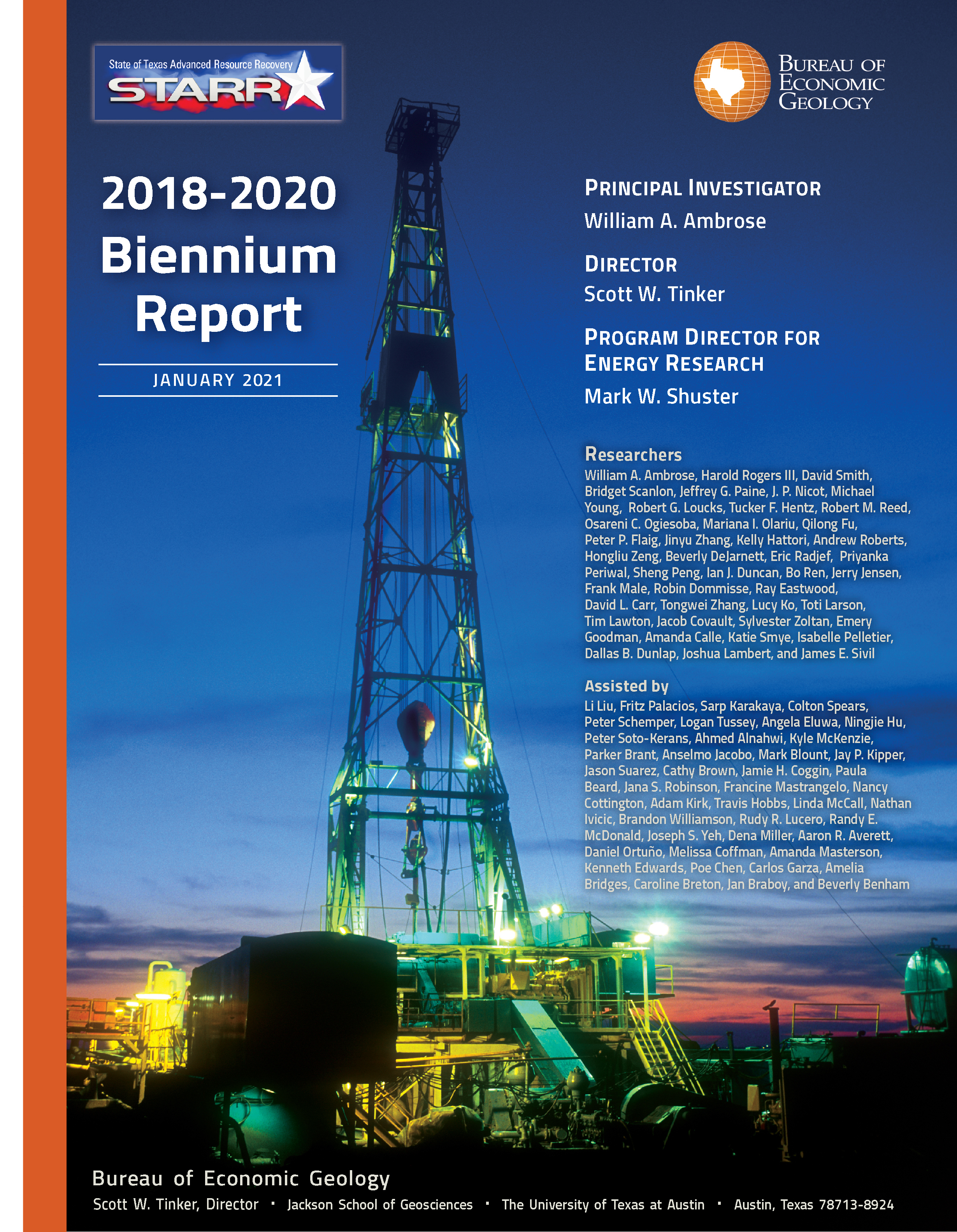Screen dimensions: 957x1232
Task: Click 'The University of Texas at Austin' in footer
Action: pos(603,1204)
